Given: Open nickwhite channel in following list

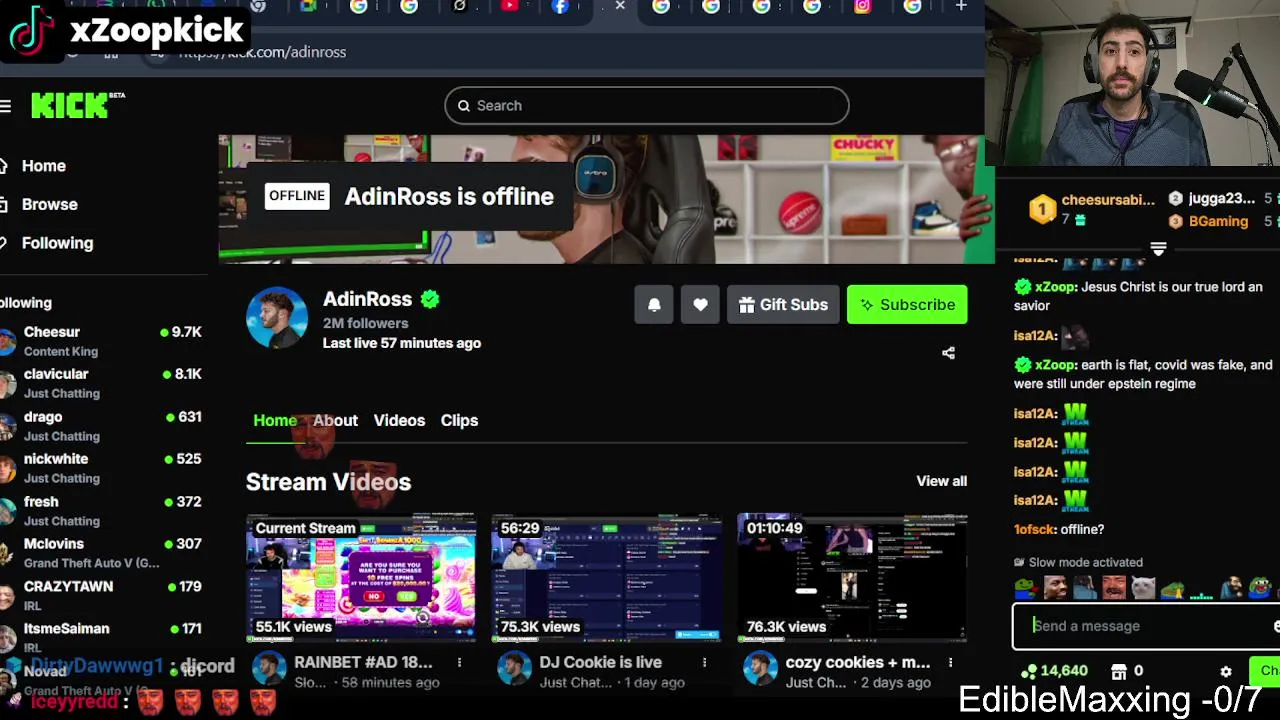Looking at the screenshot, I should click(101, 468).
